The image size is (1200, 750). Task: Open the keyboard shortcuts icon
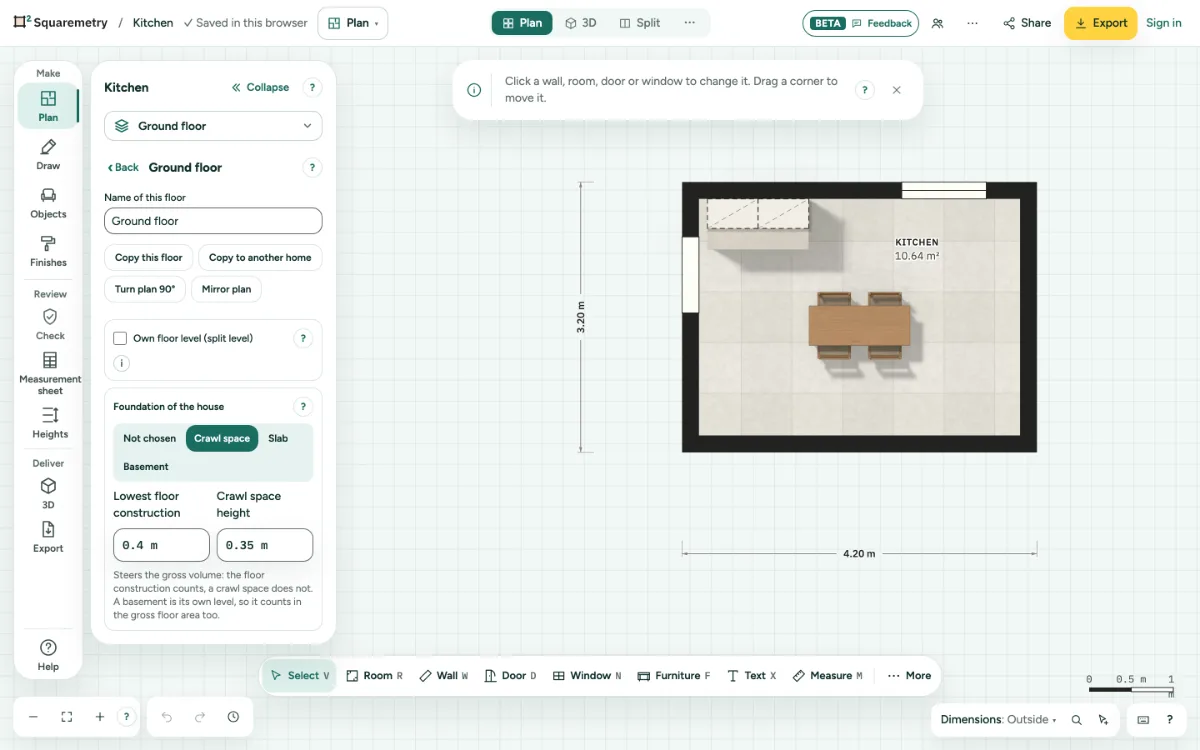coord(1143,719)
